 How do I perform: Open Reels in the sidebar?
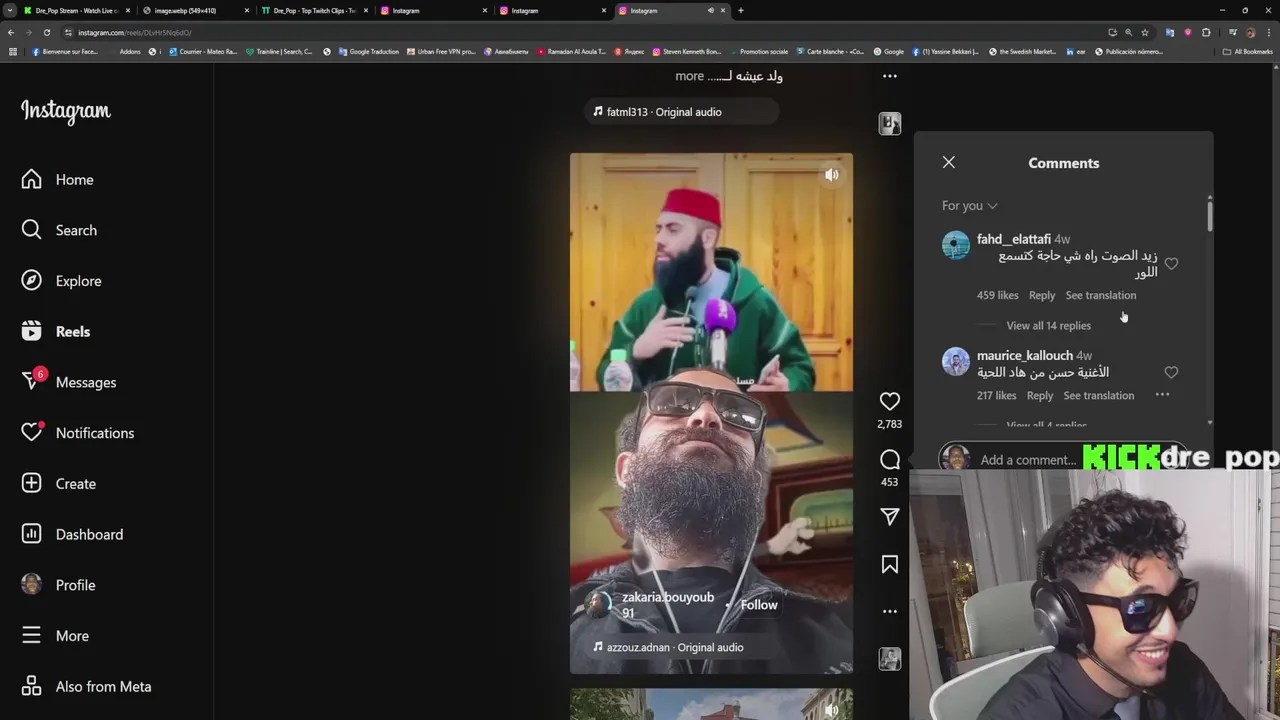(x=56, y=332)
